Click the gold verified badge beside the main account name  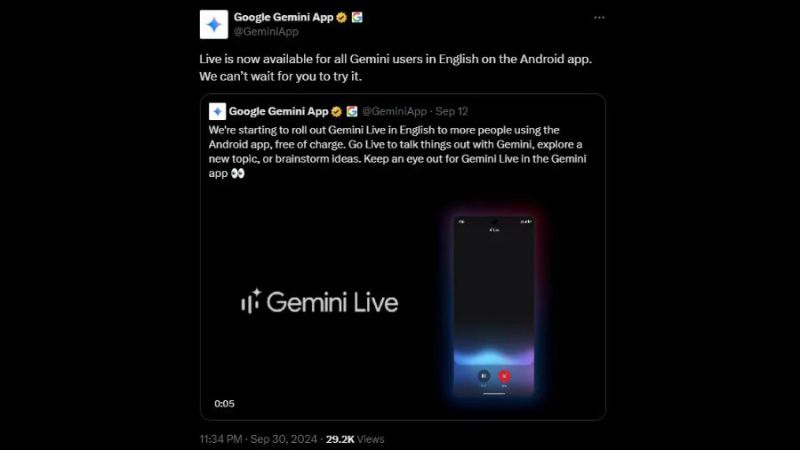tap(342, 17)
